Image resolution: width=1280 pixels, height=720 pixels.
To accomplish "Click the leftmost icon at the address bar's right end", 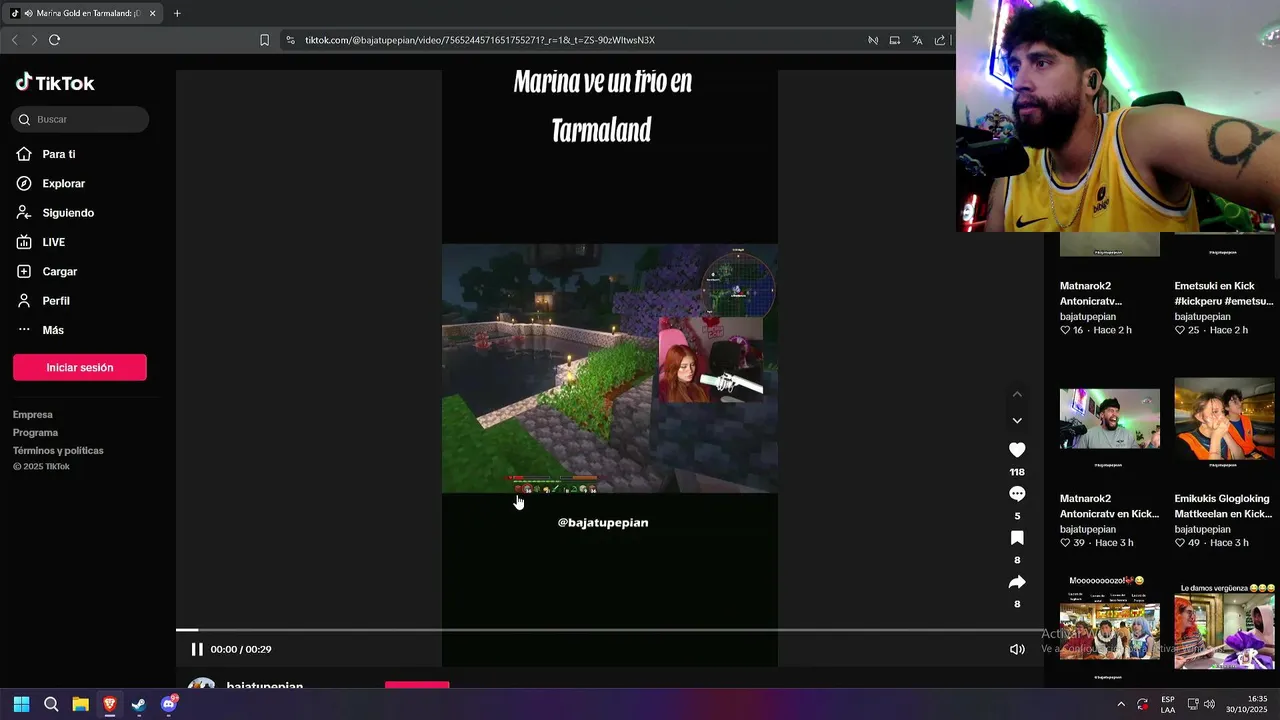I will click(x=873, y=40).
